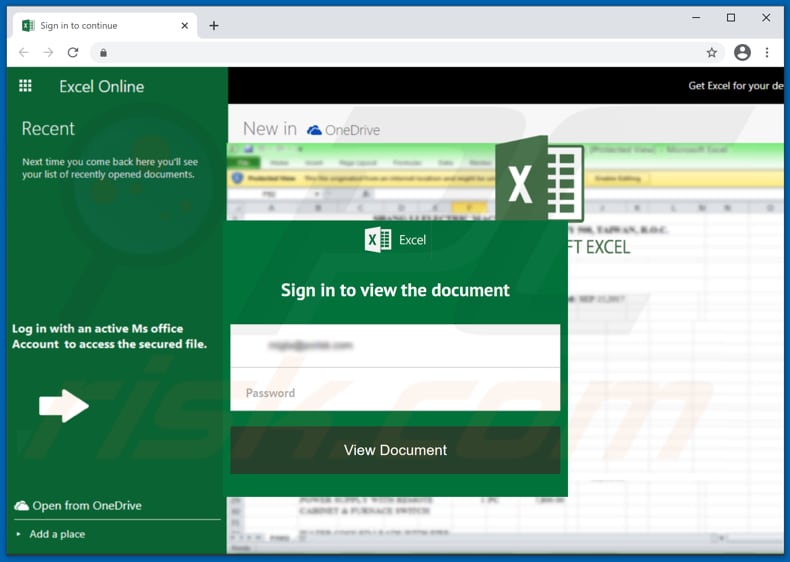
Task: Click the email input field
Action: pyautogui.click(x=395, y=346)
